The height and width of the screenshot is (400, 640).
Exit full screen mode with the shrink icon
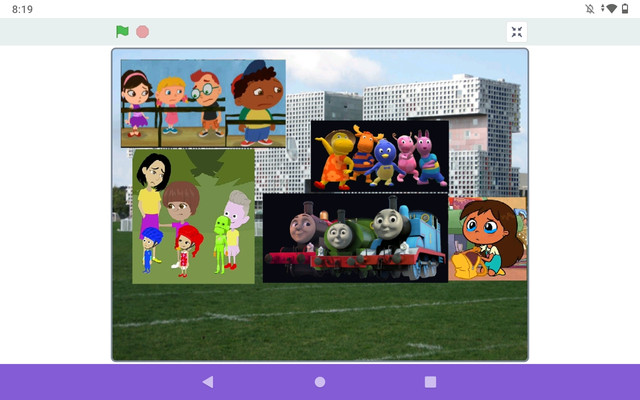point(517,32)
